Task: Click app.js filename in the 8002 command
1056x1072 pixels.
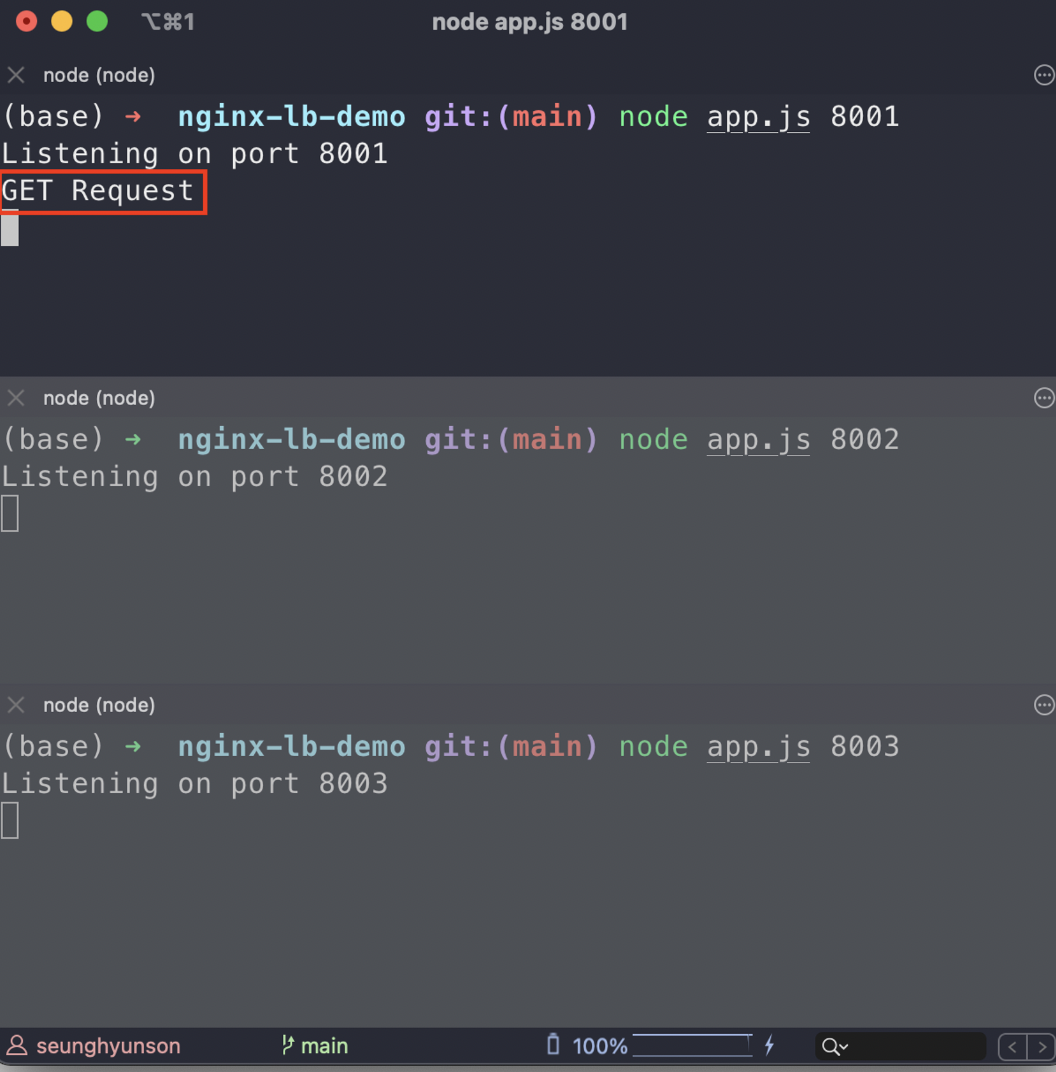Action: click(759, 440)
